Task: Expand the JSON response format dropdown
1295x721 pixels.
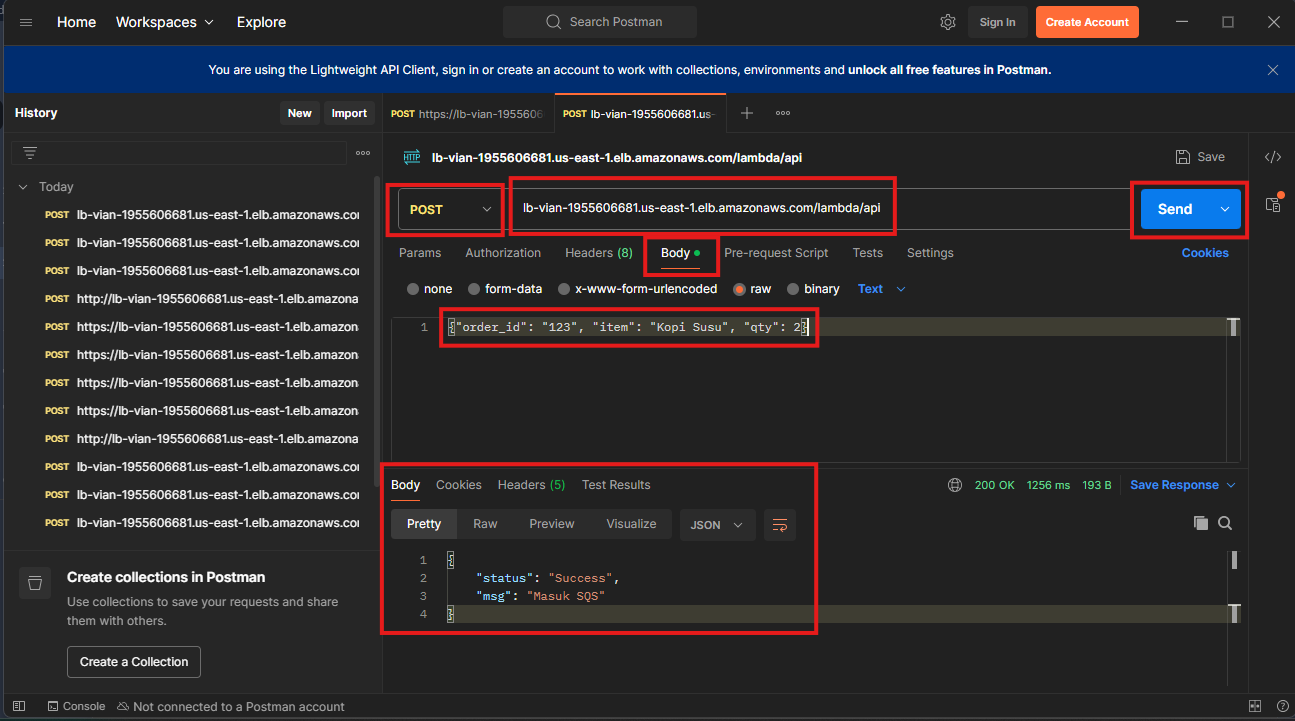Action: point(717,524)
